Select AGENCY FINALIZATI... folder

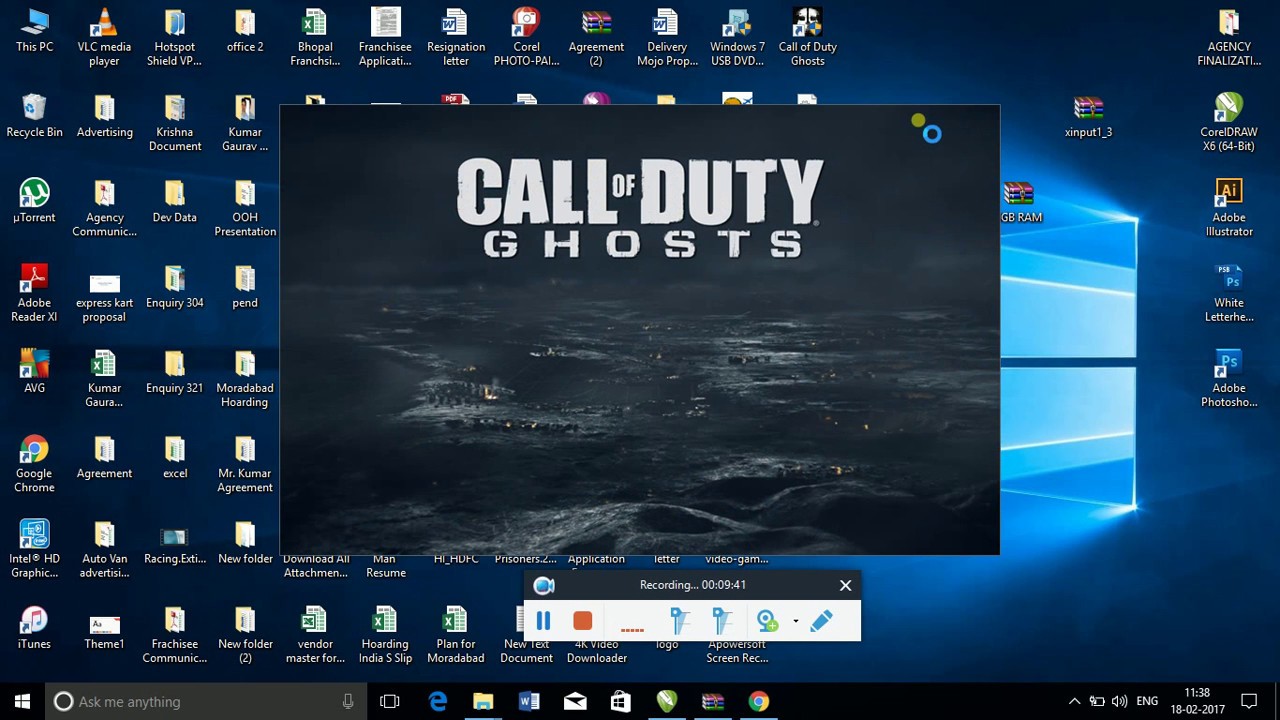pyautogui.click(x=1229, y=38)
